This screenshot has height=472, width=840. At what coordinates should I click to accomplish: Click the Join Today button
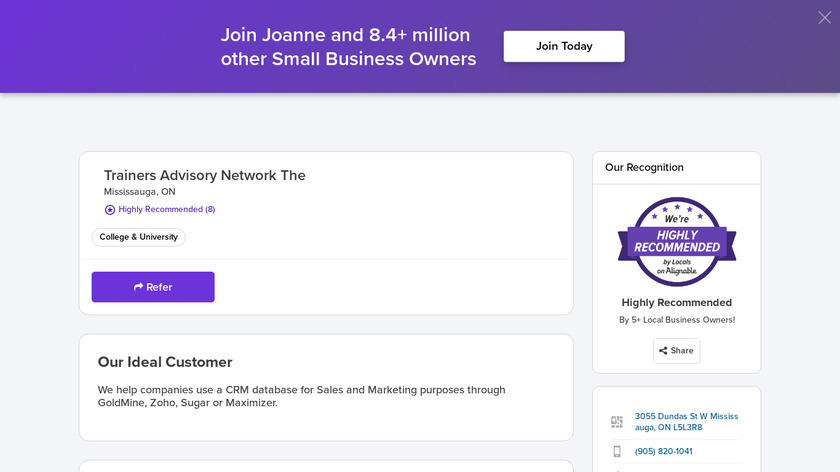pyautogui.click(x=564, y=46)
